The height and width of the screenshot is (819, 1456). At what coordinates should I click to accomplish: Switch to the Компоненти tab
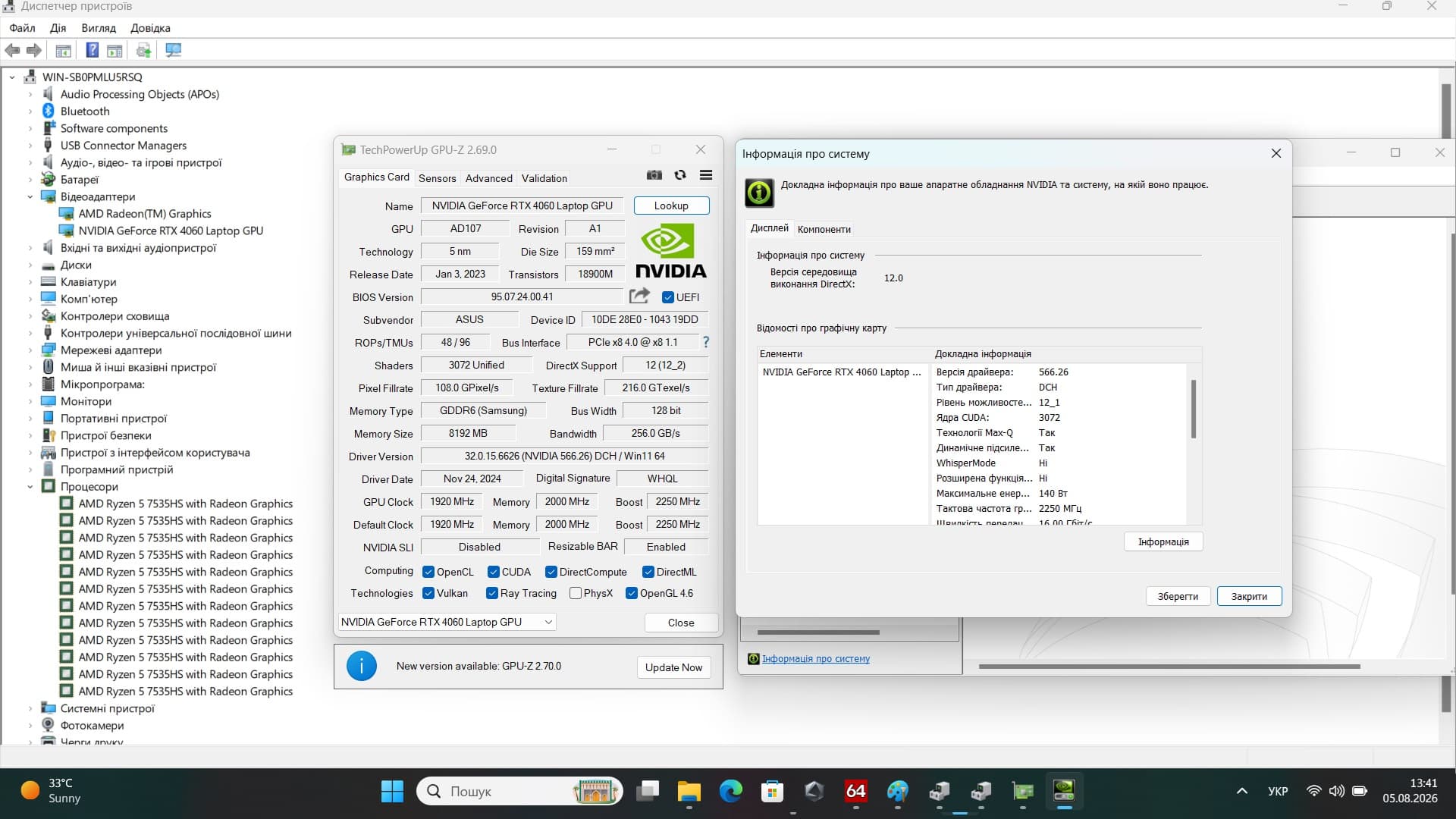pyautogui.click(x=824, y=229)
